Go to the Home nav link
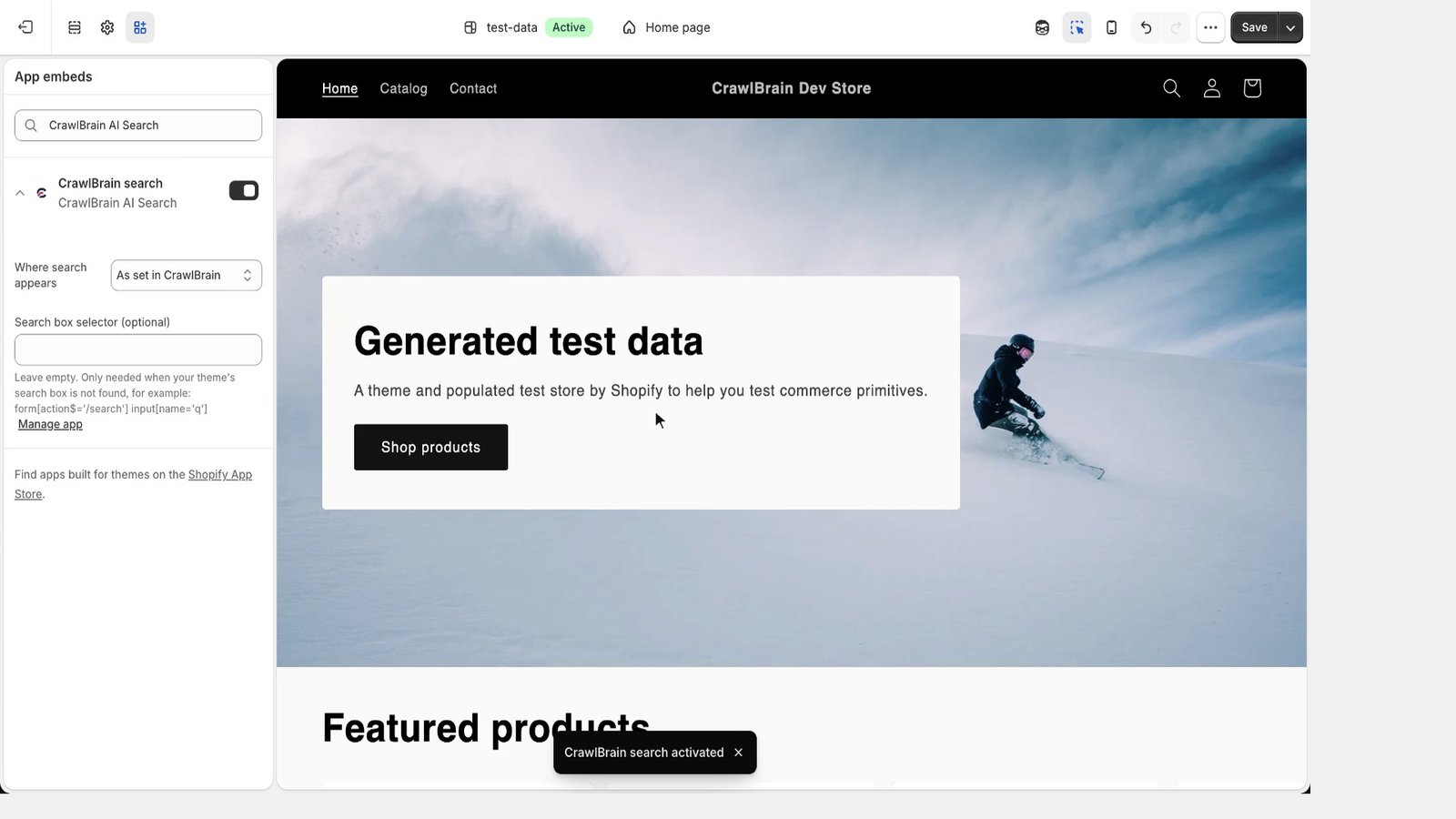1456x819 pixels. pyautogui.click(x=339, y=88)
